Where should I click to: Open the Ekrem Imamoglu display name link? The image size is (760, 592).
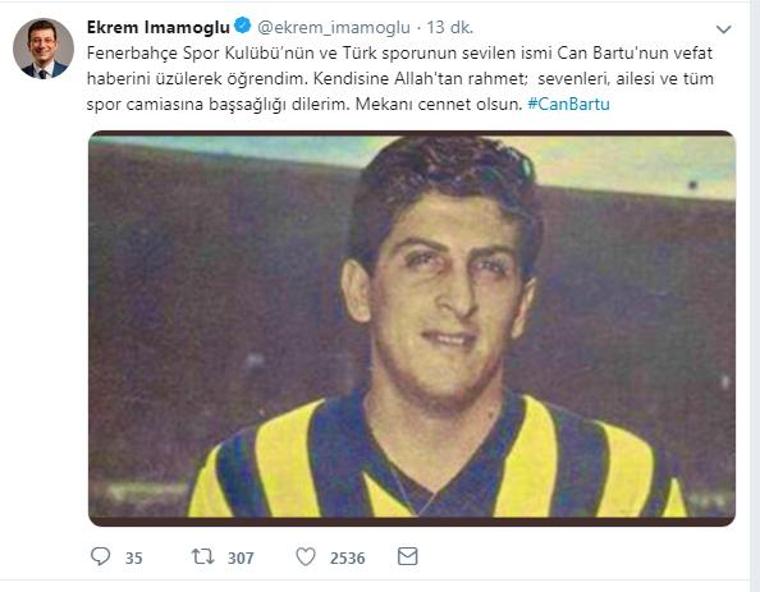coord(158,27)
